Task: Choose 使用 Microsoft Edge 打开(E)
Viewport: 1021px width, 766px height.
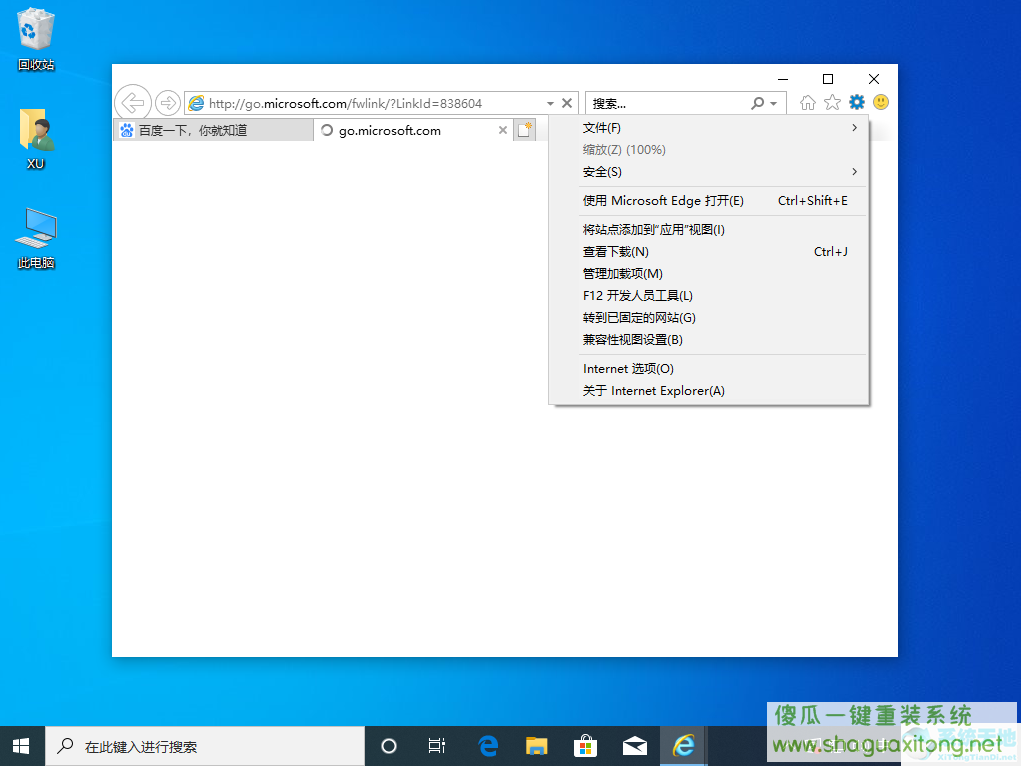Action: (x=709, y=201)
